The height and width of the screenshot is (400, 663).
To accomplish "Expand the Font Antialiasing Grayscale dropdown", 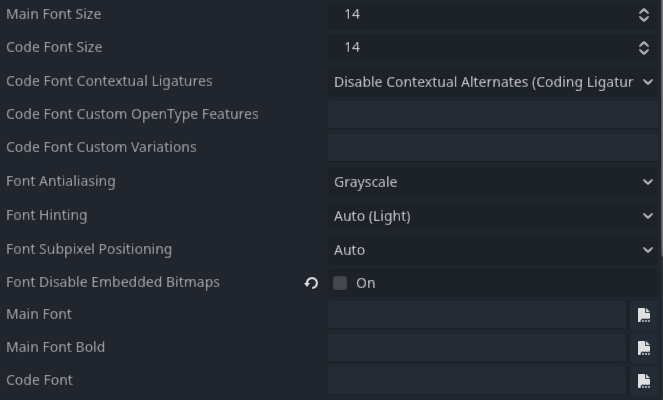I will 493,182.
